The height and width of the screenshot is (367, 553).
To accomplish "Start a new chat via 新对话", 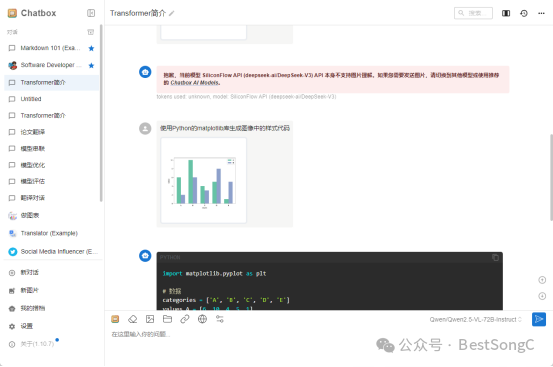I will 51,273.
